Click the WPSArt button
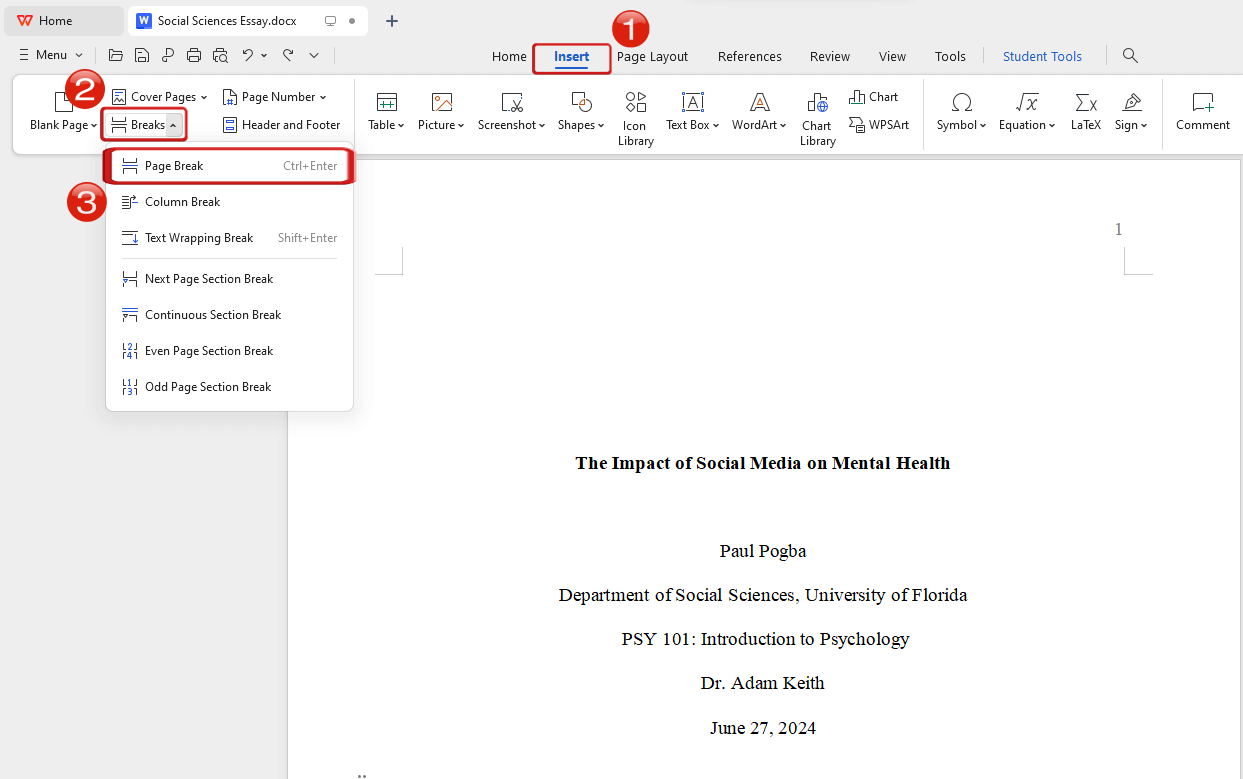 [x=879, y=125]
